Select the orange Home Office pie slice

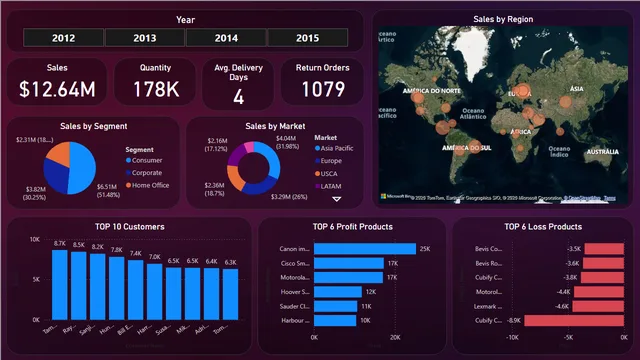pyautogui.click(x=60, y=153)
